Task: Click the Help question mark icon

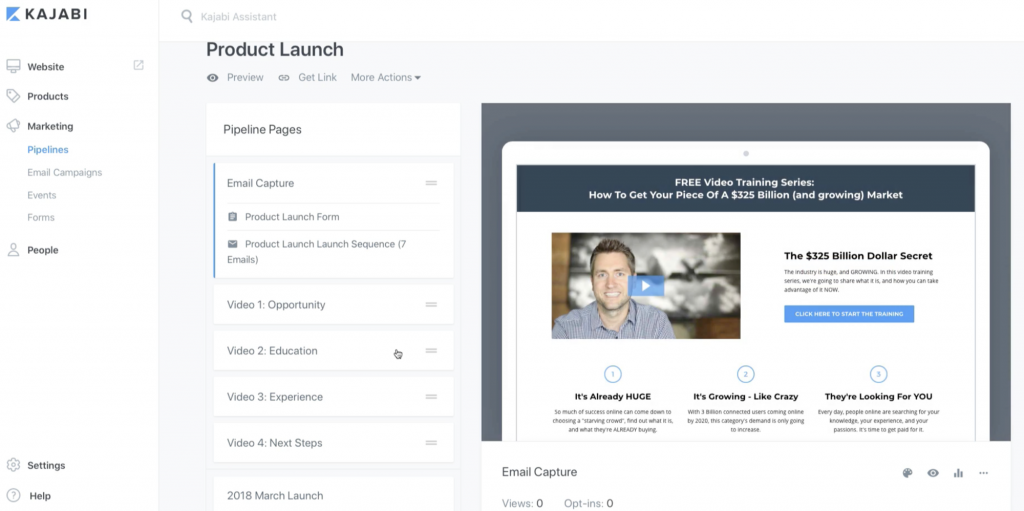Action: tap(13, 495)
